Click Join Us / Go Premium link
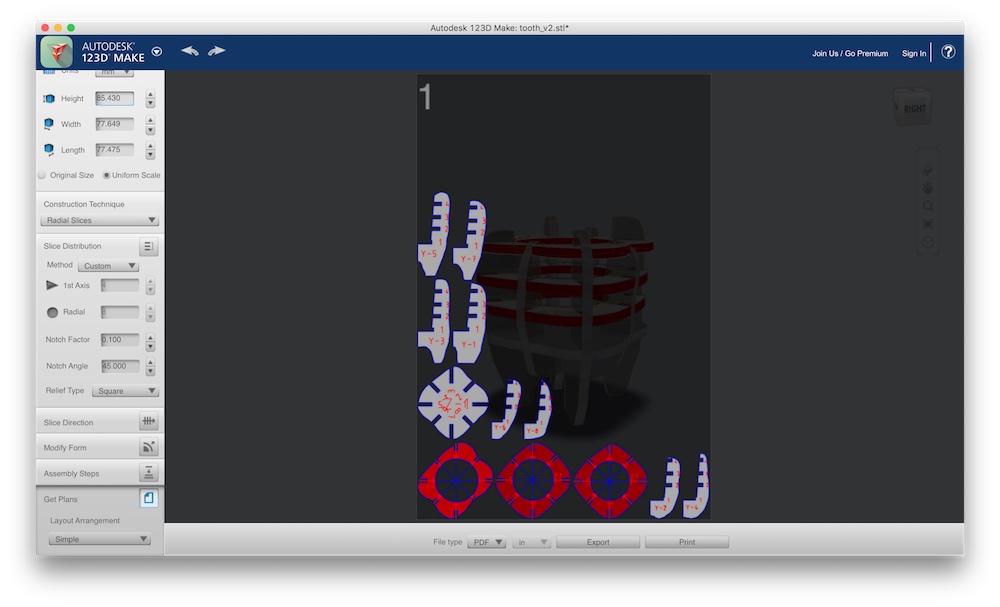The height and width of the screenshot is (607, 1000). click(850, 54)
